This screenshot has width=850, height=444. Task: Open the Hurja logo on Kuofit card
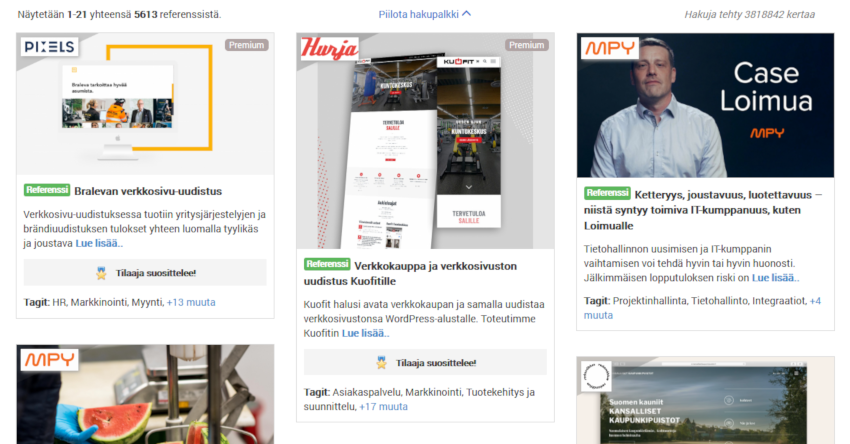point(330,48)
